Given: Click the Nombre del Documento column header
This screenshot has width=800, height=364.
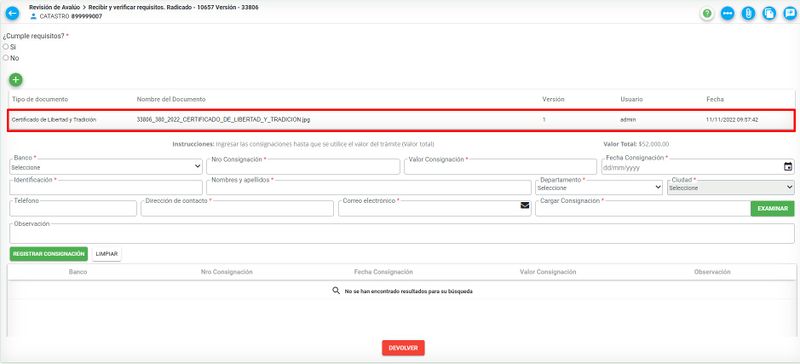Looking at the screenshot, I should coord(171,99).
